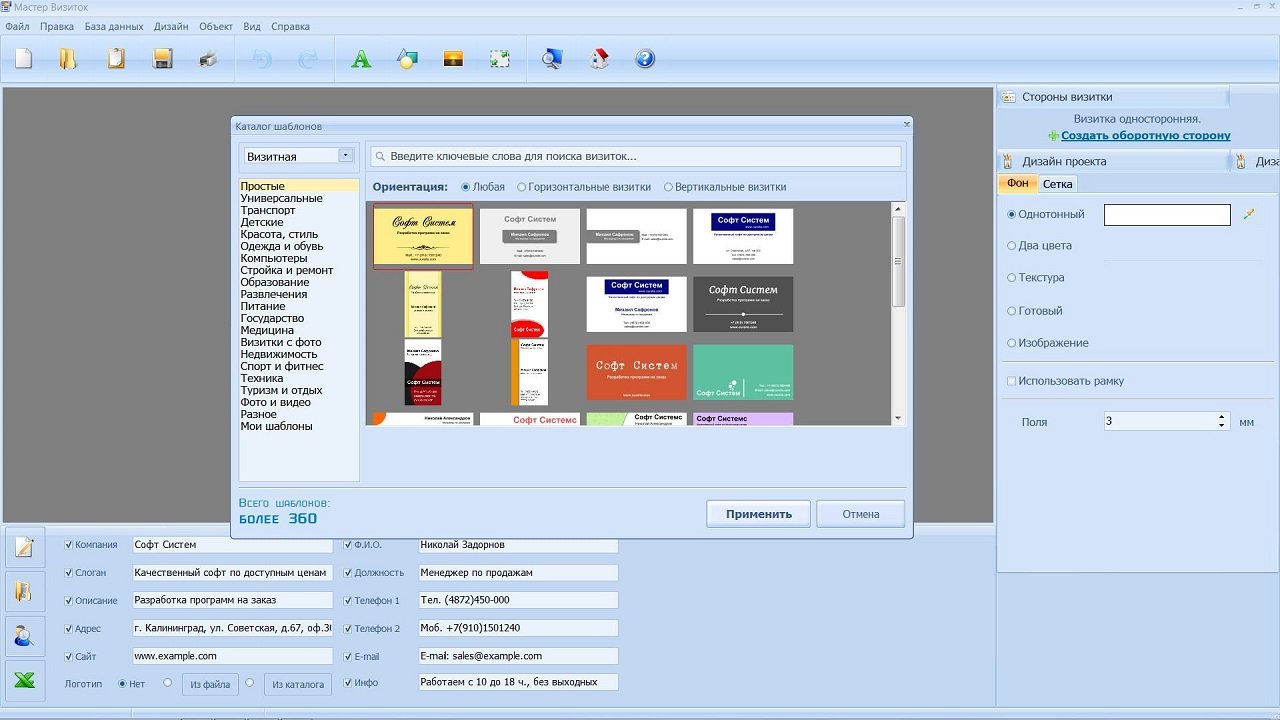Click the insert picture icon
This screenshot has height=720, width=1280.
[453, 59]
